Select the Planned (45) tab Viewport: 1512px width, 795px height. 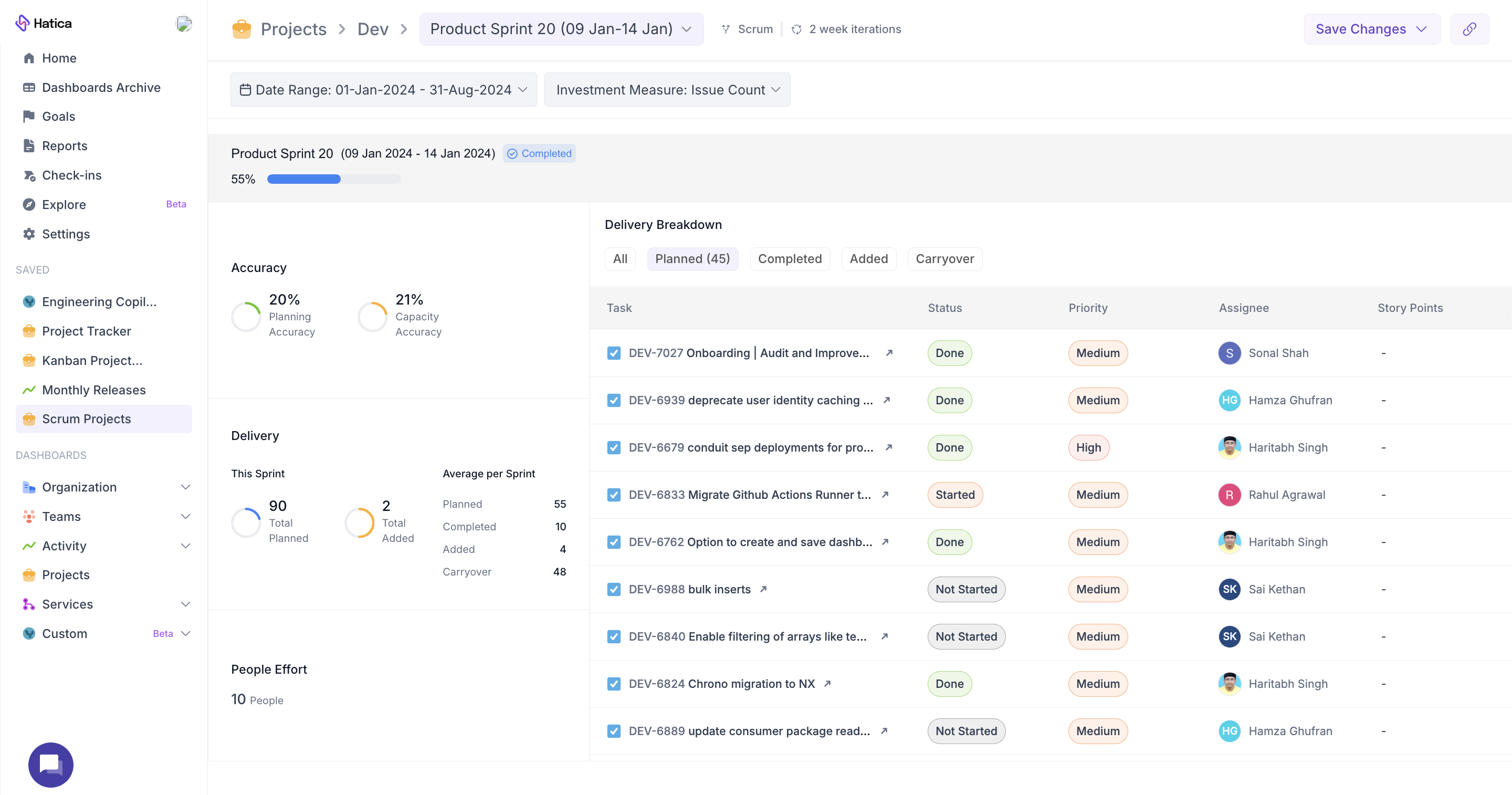click(692, 259)
